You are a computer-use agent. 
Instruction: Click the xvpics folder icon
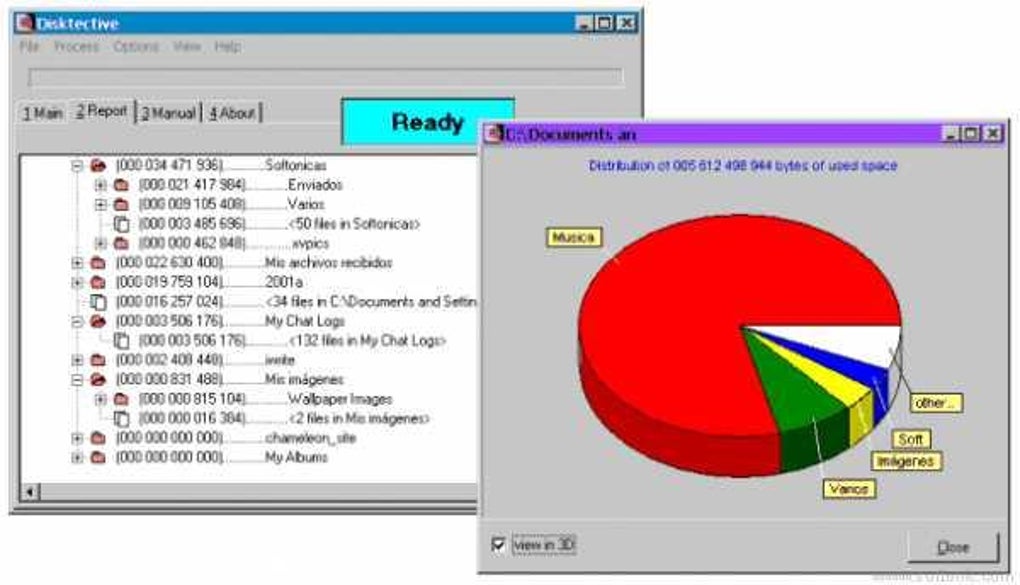121,243
